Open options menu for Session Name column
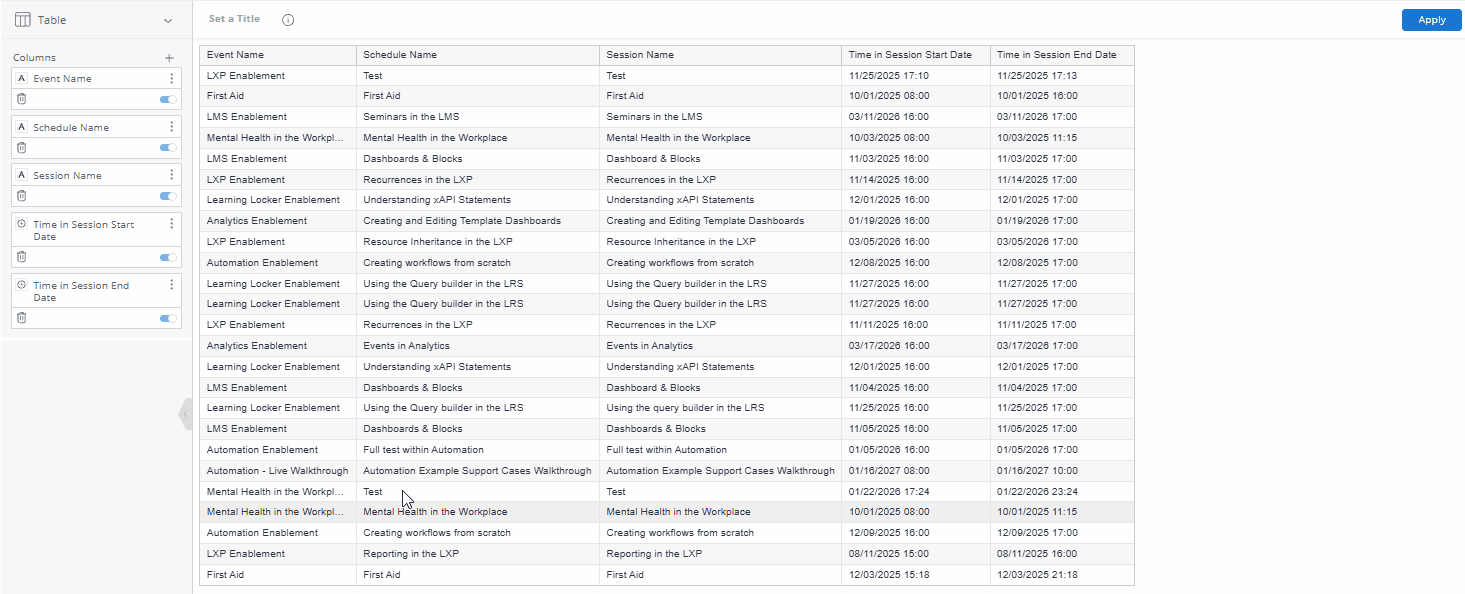The width and height of the screenshot is (1465, 594). click(x=171, y=175)
